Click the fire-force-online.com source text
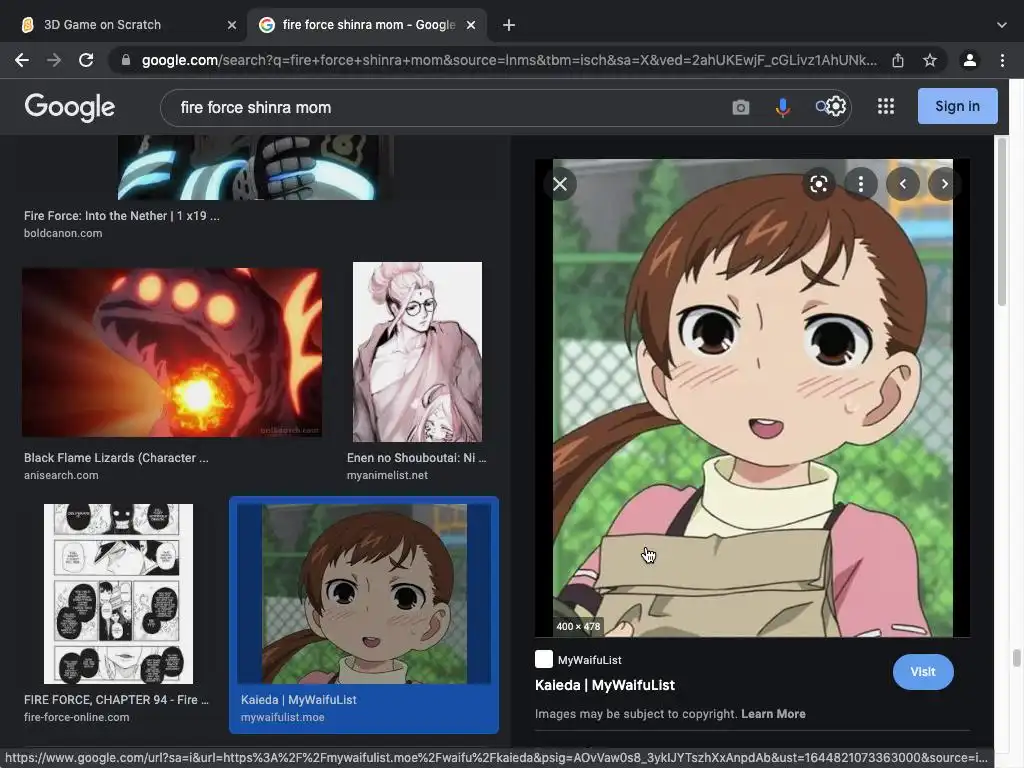 click(76, 717)
